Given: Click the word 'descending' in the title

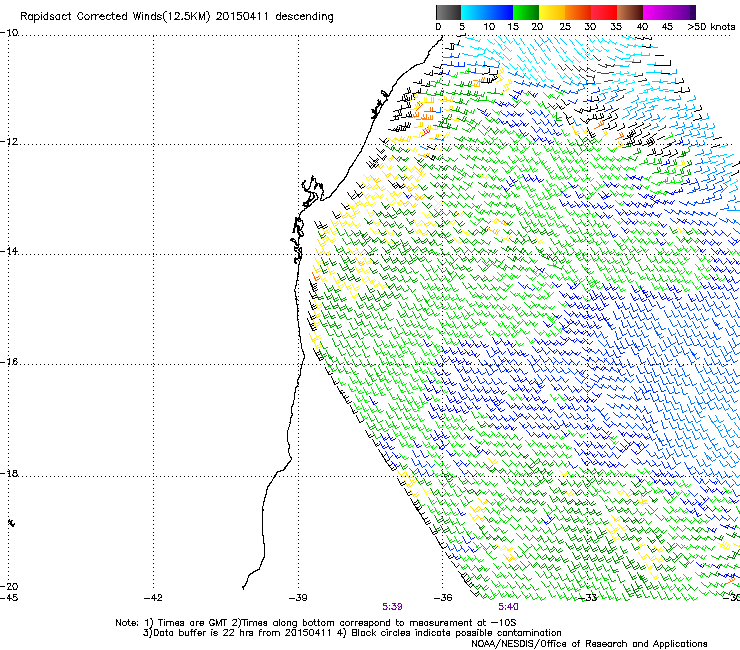Looking at the screenshot, I should click(304, 17).
